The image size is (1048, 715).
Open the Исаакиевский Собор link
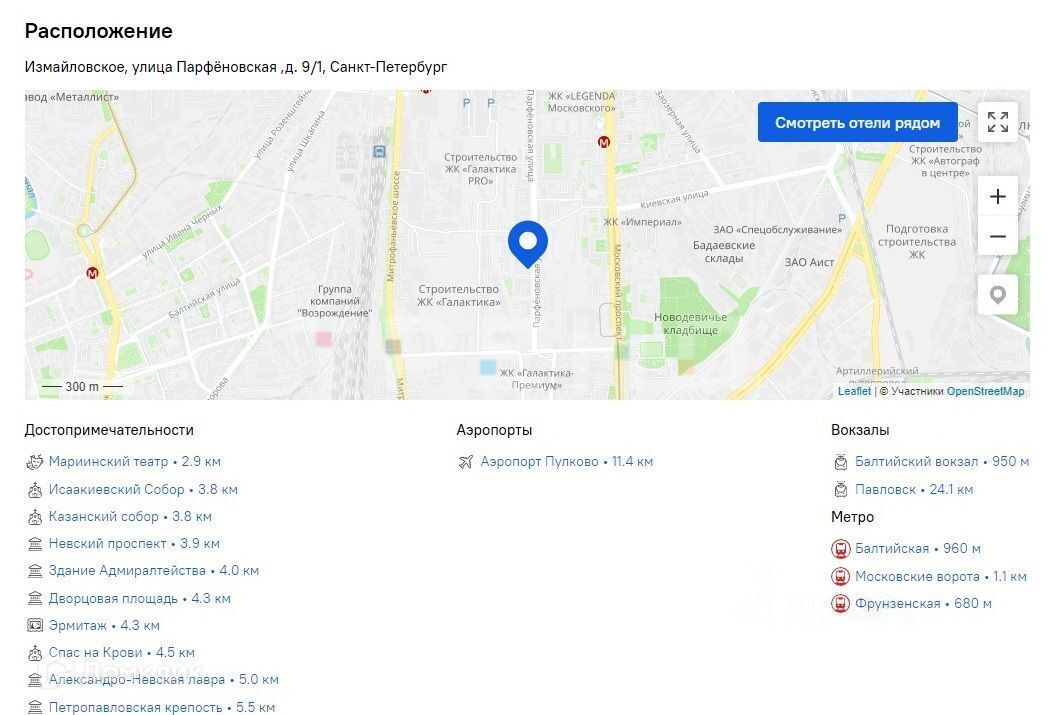tap(116, 489)
